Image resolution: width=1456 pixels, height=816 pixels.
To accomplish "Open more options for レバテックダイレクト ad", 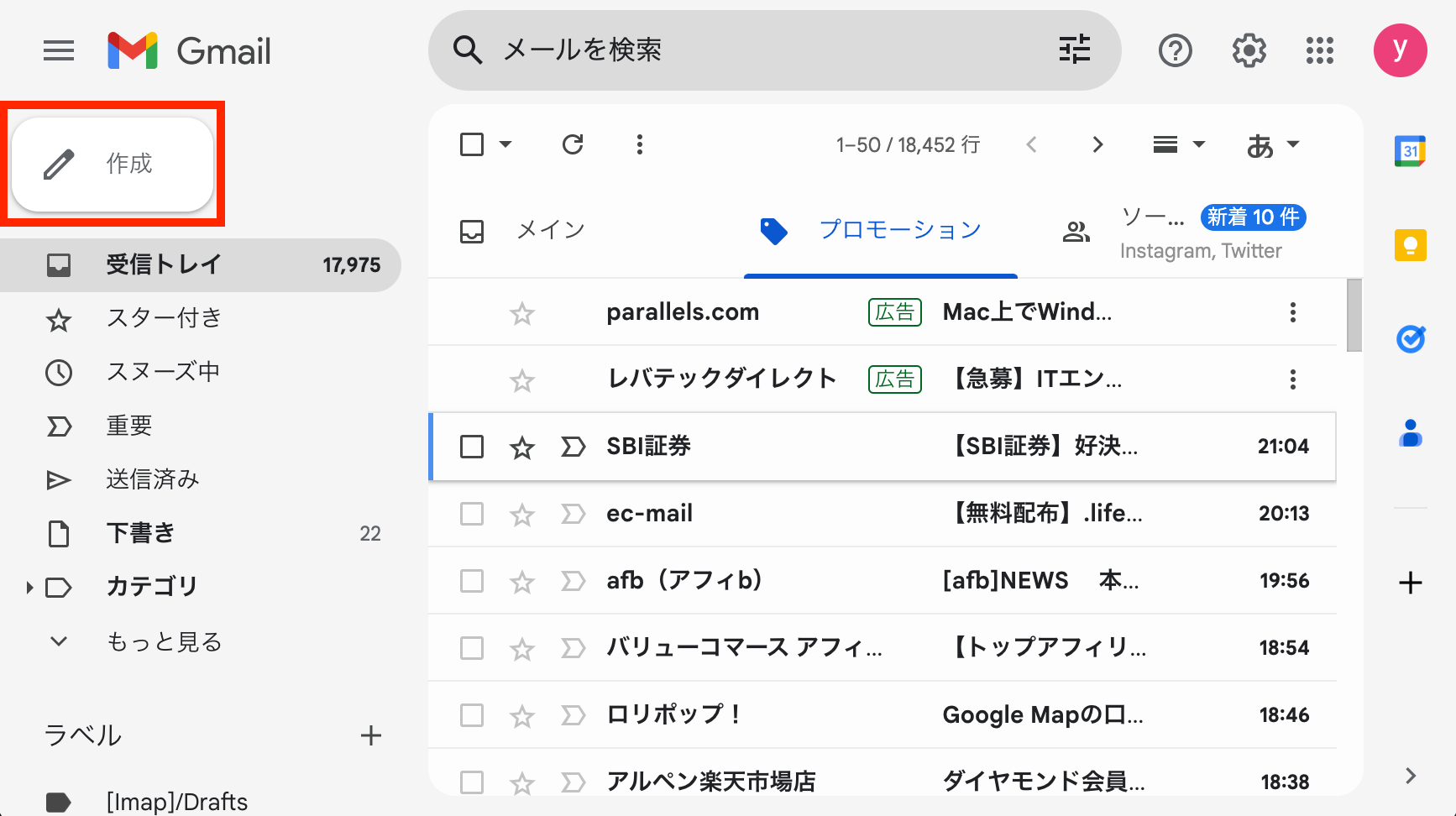I will (1293, 379).
